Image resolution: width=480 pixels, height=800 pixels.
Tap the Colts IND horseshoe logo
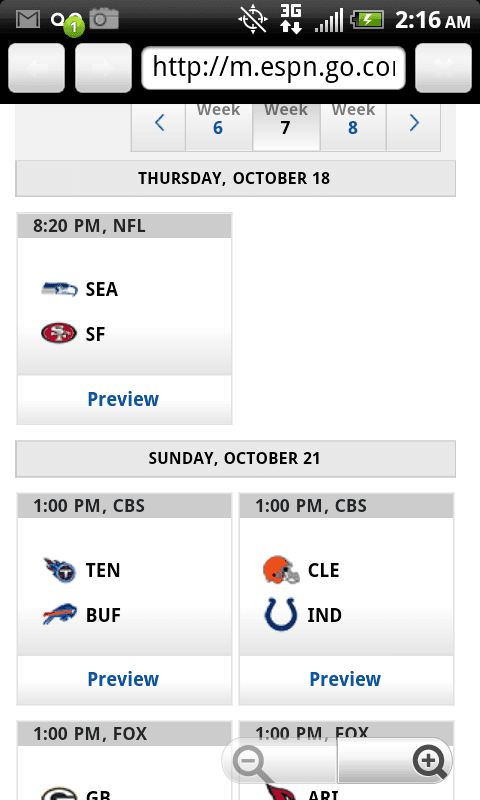(x=281, y=614)
